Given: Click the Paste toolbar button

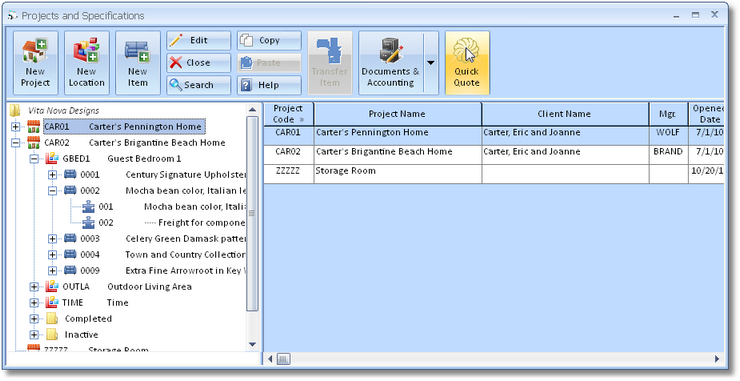Looking at the screenshot, I should pyautogui.click(x=269, y=63).
